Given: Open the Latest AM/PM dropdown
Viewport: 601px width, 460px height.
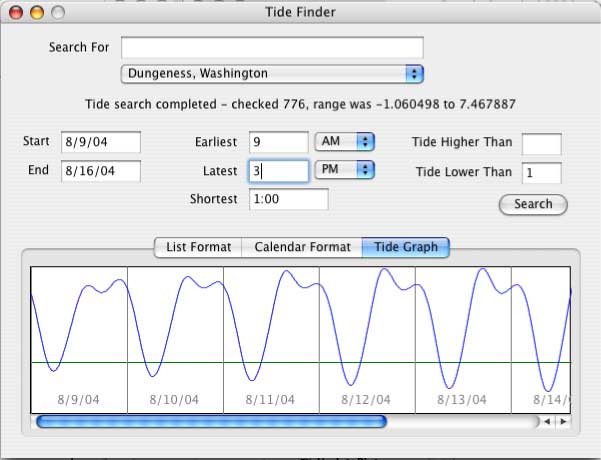Looking at the screenshot, I should coord(344,170).
